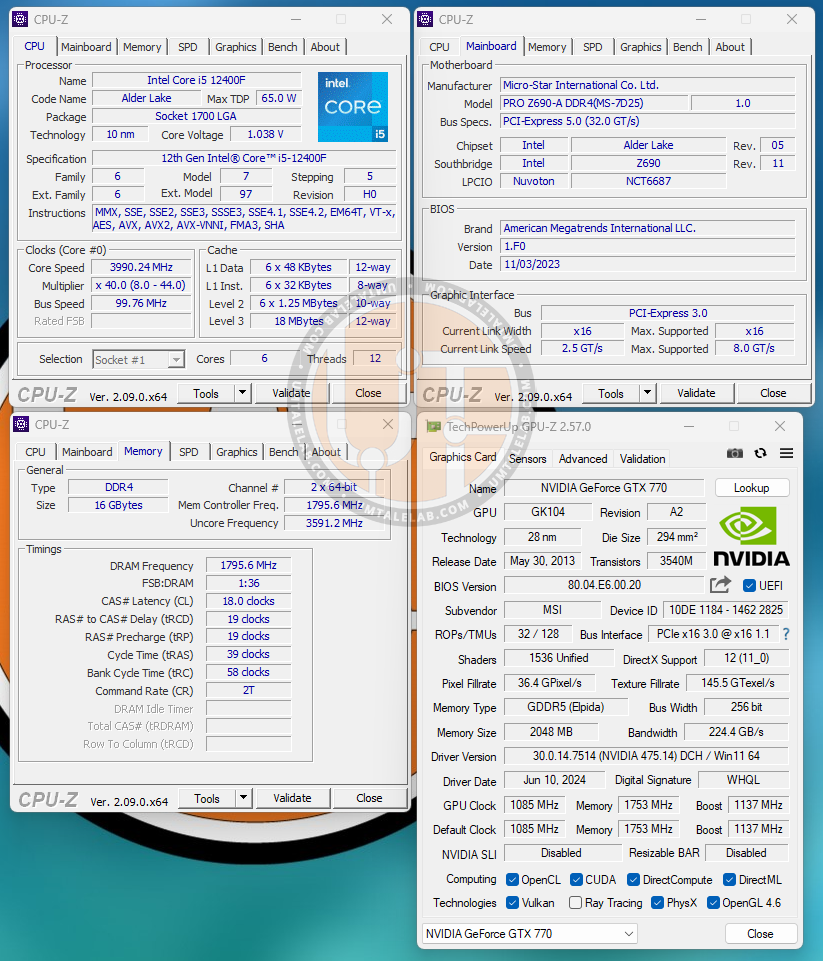Click the GPU Name field "NVIDIA GeForce GTX 770"
The height and width of the screenshot is (961, 823).
tap(604, 488)
